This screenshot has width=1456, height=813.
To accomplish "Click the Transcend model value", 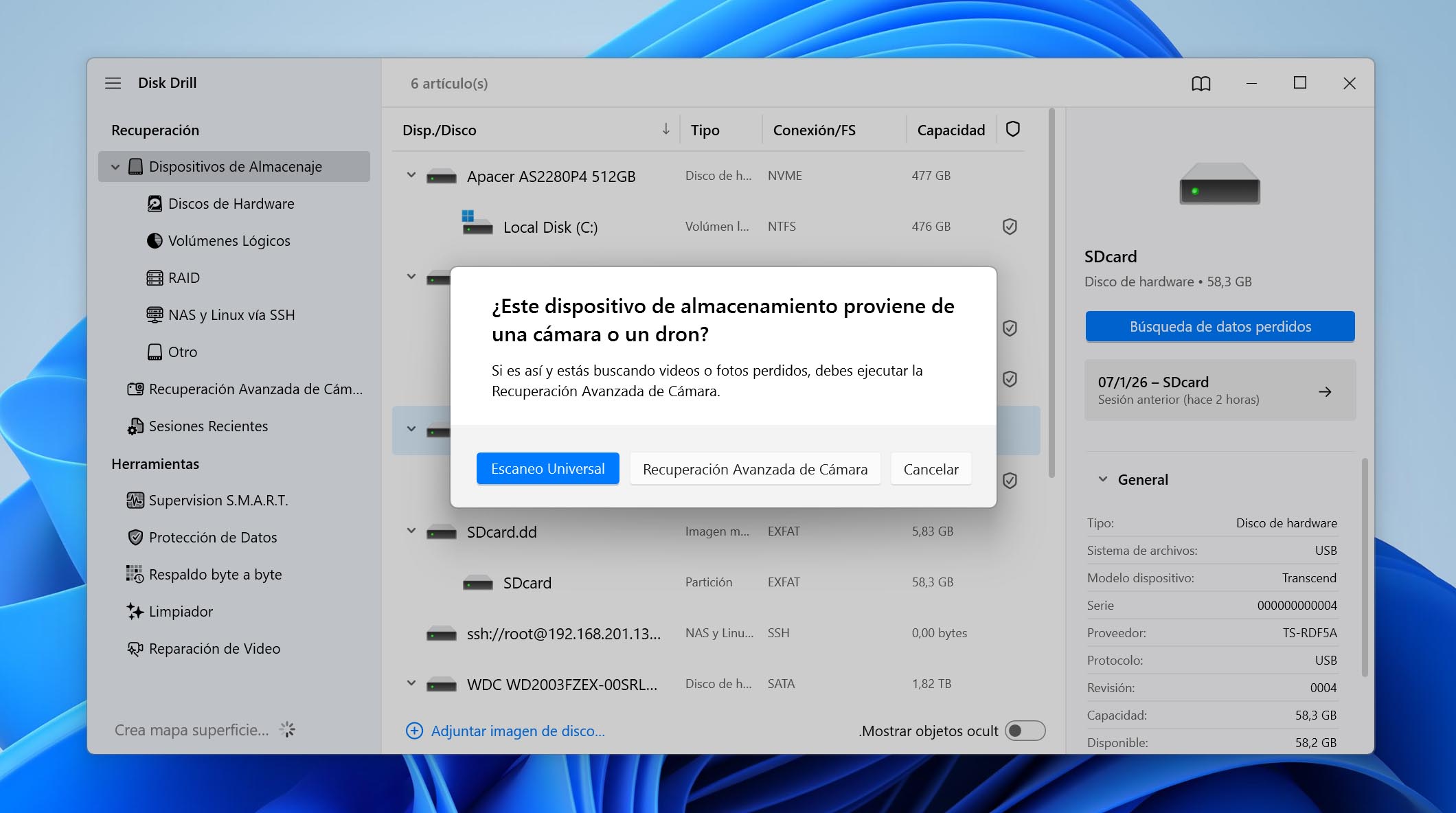I will tap(1309, 578).
